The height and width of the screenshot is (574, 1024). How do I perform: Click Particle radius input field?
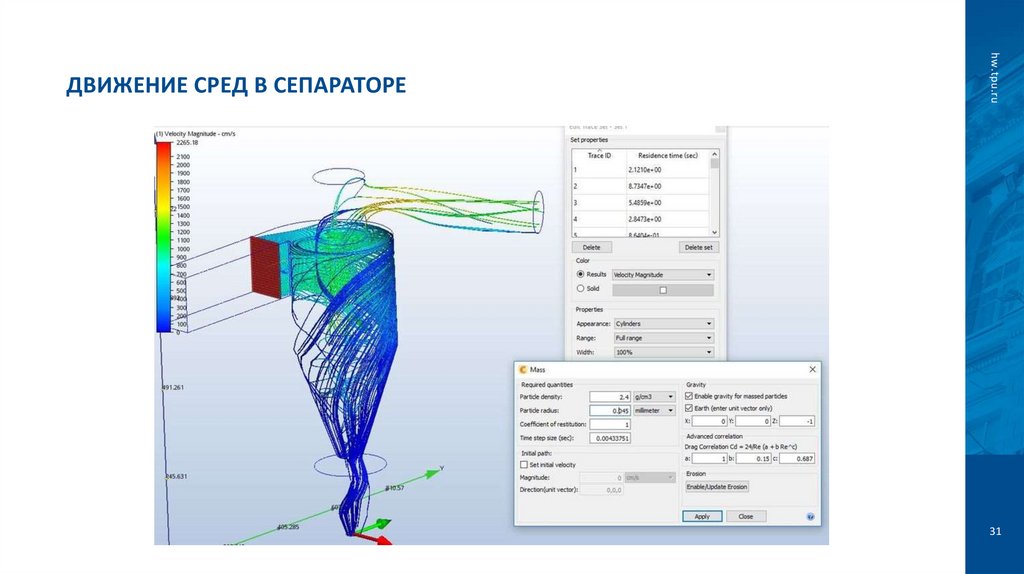[610, 411]
